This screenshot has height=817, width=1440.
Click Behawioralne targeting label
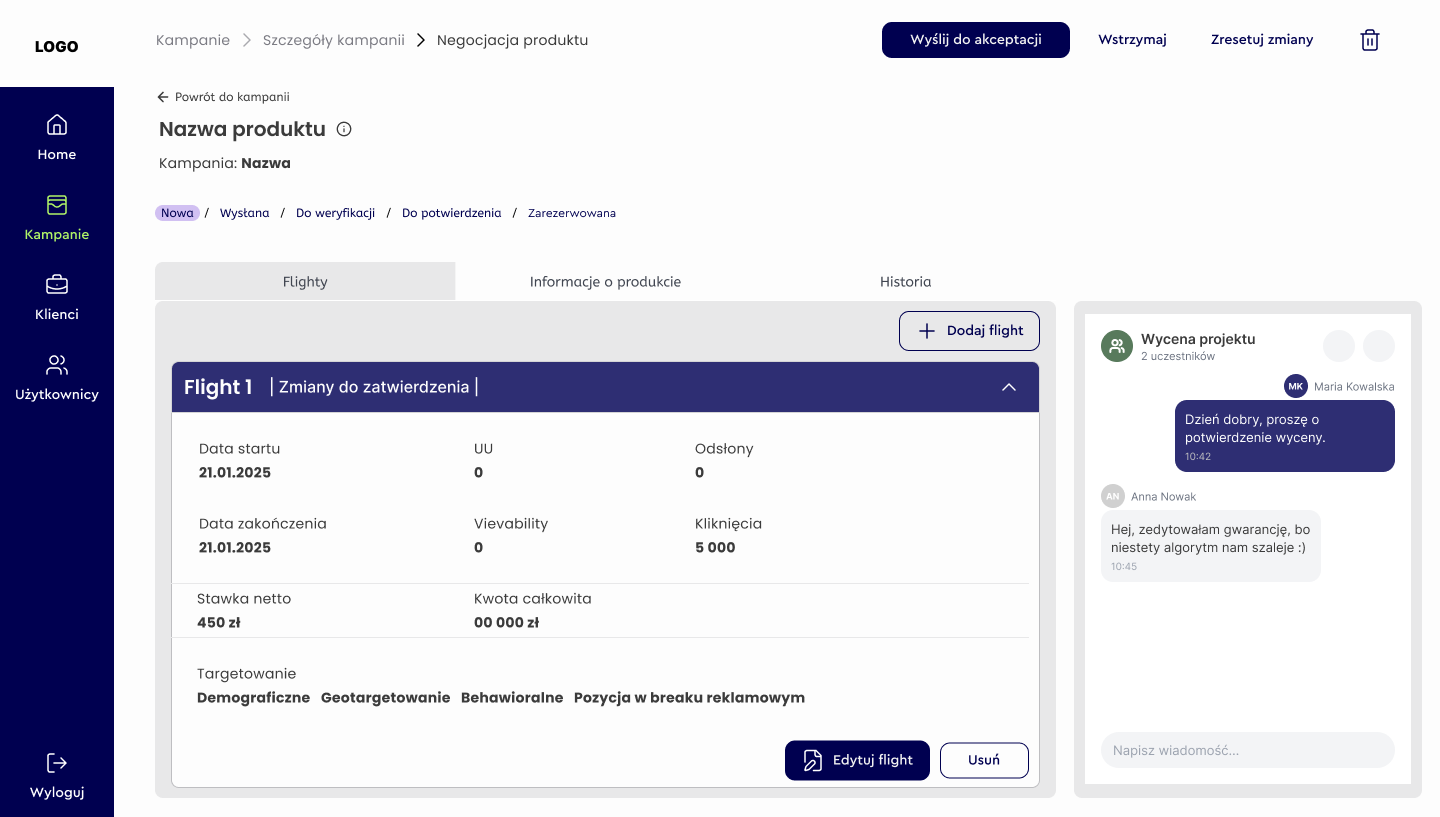coord(512,698)
